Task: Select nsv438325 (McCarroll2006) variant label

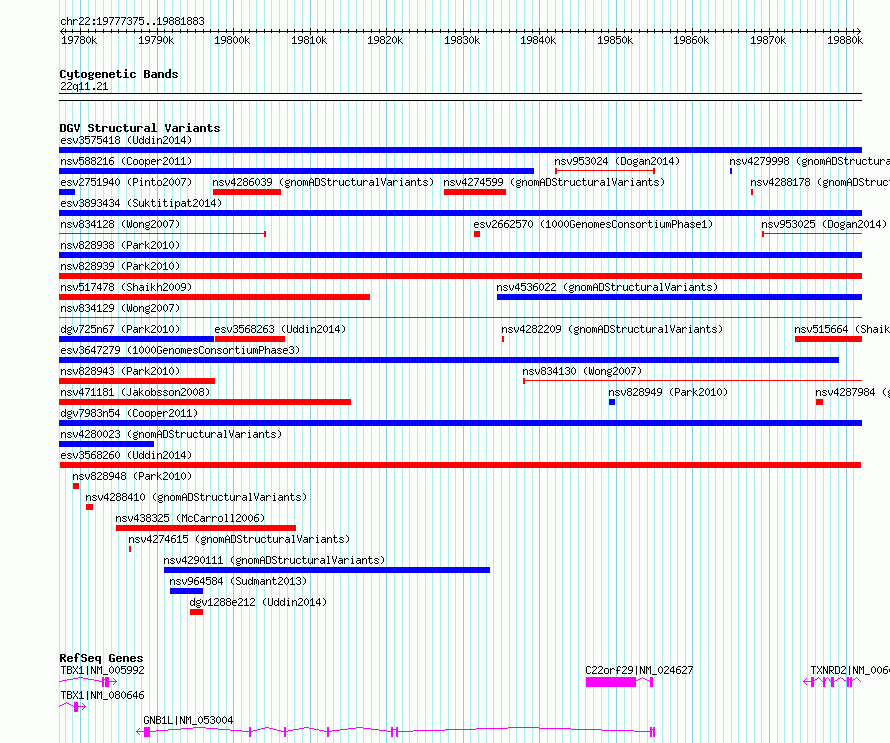Action: (190, 518)
